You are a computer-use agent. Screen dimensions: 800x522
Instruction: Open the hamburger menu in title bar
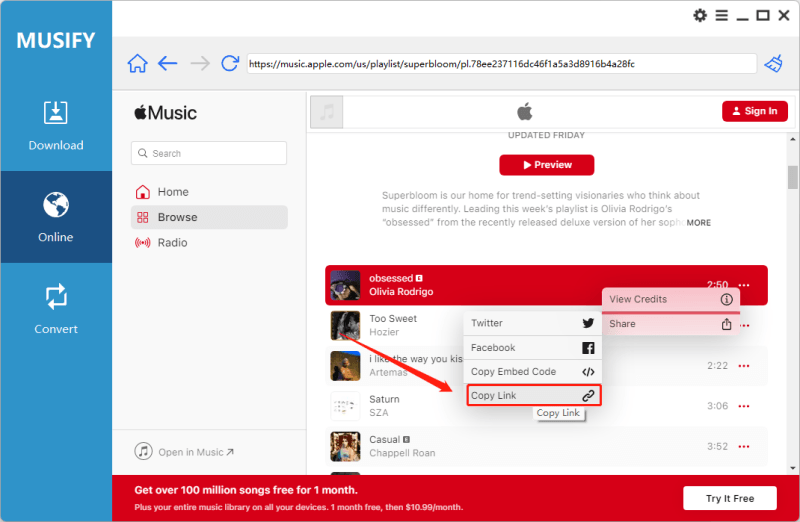(x=721, y=15)
